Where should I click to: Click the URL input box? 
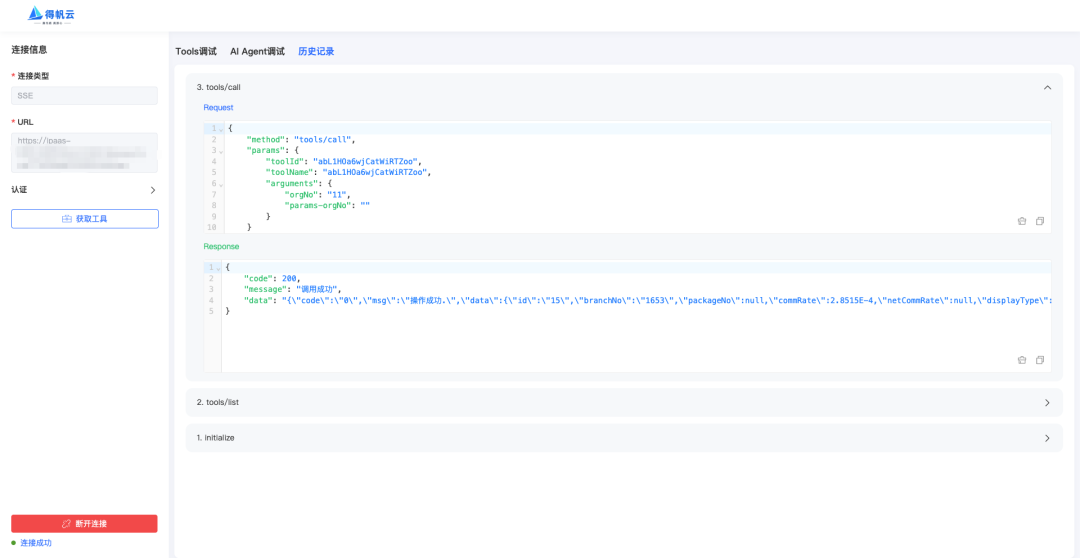point(84,153)
